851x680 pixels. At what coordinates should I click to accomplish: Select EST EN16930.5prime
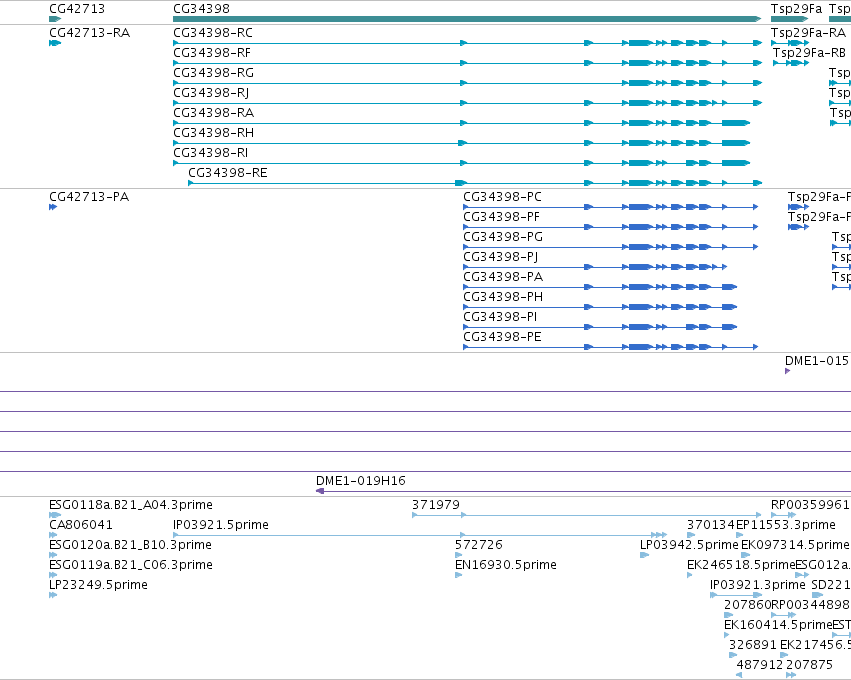pyautogui.click(x=505, y=565)
